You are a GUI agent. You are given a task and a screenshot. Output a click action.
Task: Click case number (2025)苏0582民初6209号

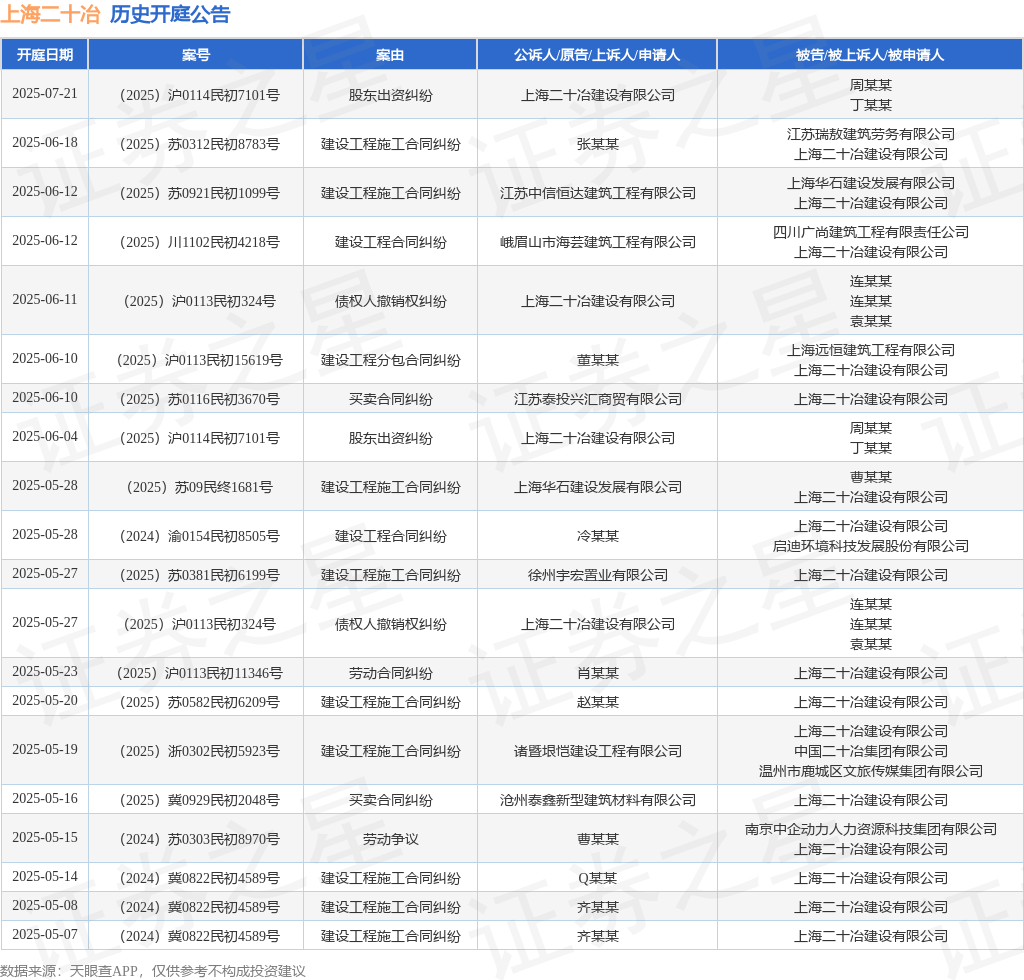click(199, 702)
